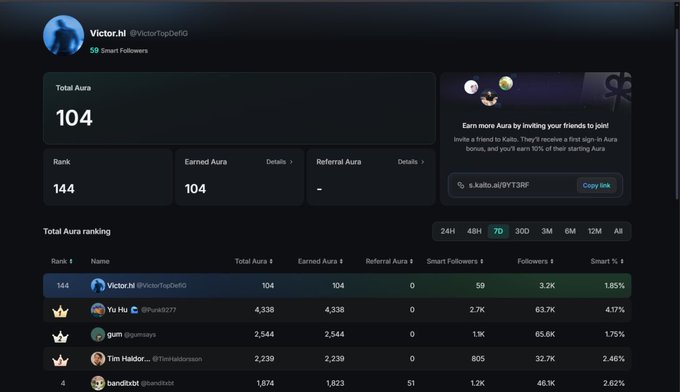Click the 805 Smart Followers value
Viewport: 680px width, 392px height.
coord(478,359)
